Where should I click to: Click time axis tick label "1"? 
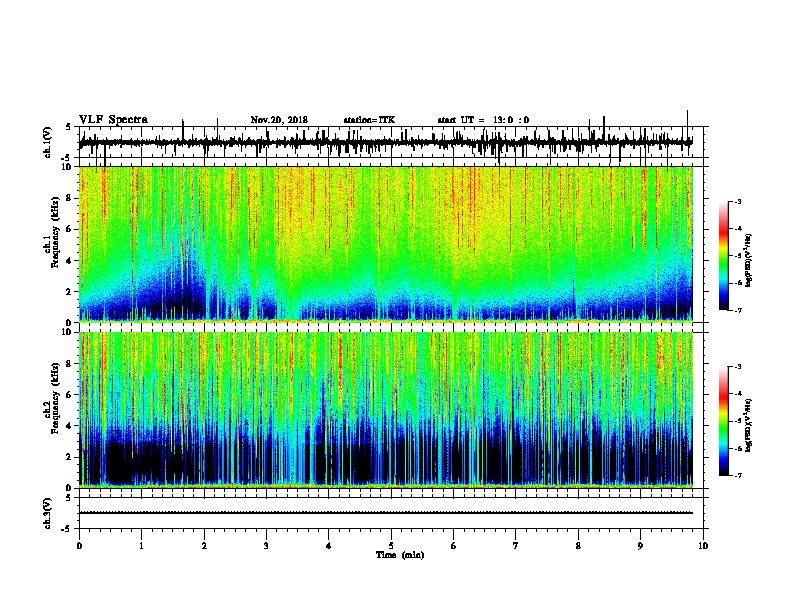tap(141, 546)
